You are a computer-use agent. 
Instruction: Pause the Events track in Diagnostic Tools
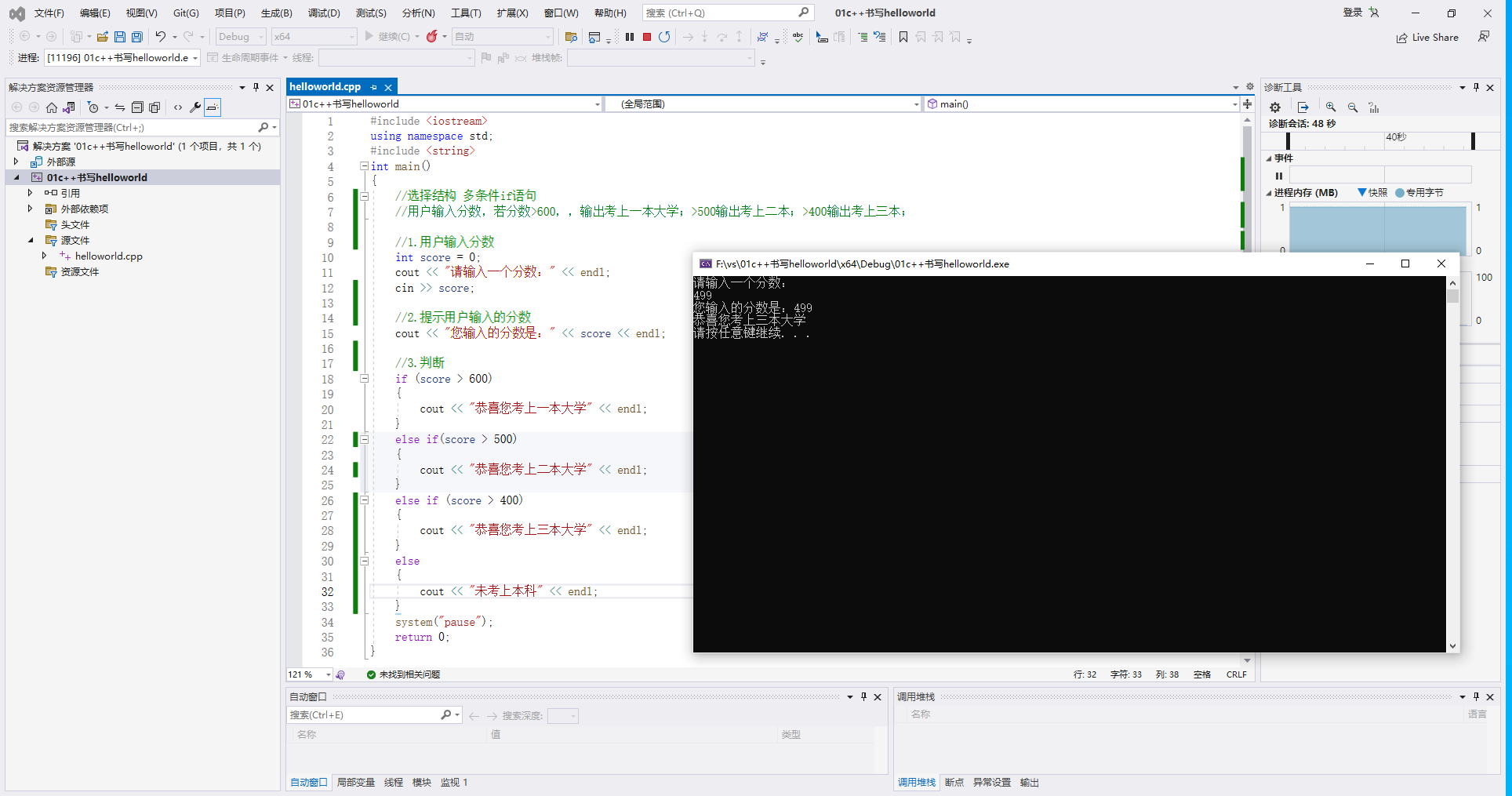pyautogui.click(x=1279, y=176)
